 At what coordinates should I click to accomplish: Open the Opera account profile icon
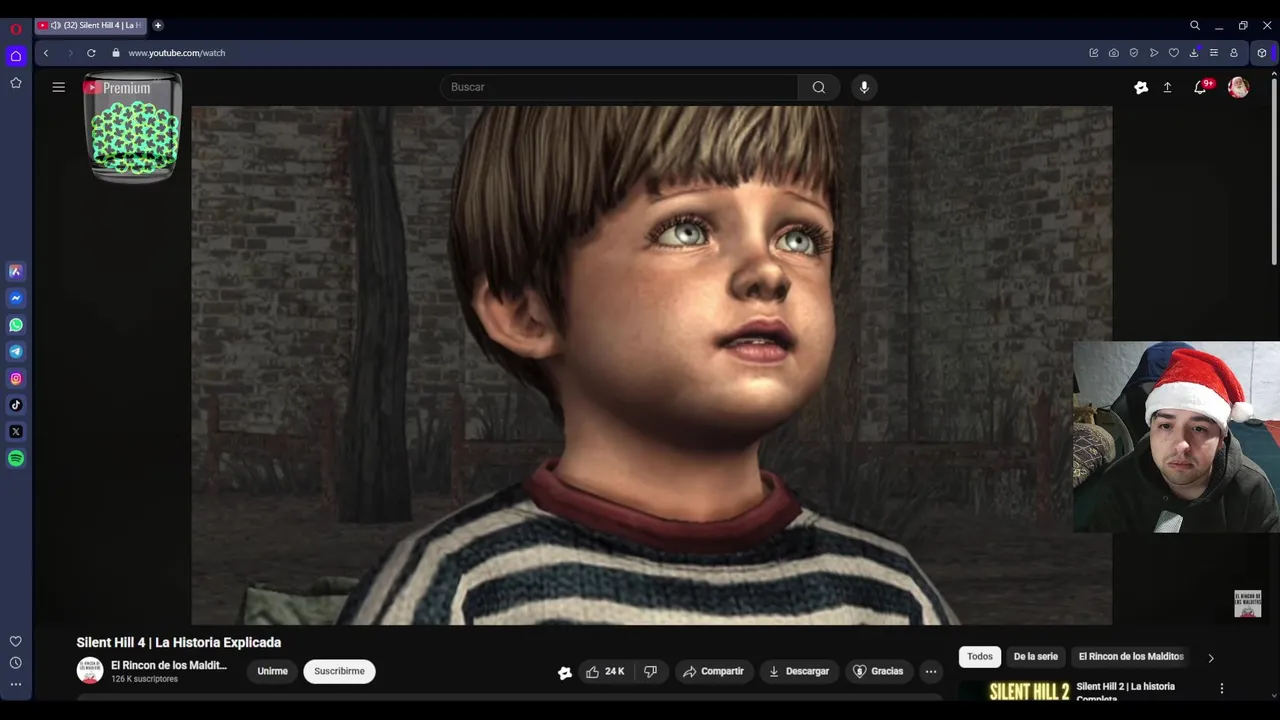1234,53
